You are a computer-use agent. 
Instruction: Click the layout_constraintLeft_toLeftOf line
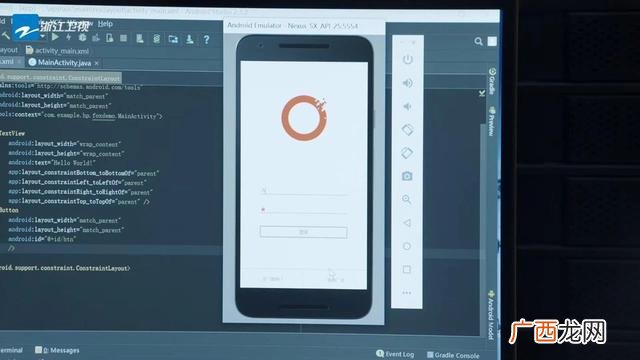(78, 182)
